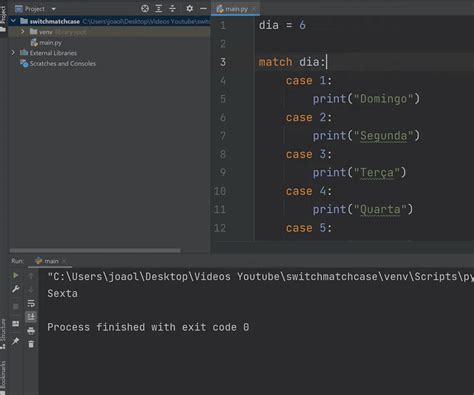Click the up stack trace arrow
The width and height of the screenshot is (474, 395).
pos(31,275)
